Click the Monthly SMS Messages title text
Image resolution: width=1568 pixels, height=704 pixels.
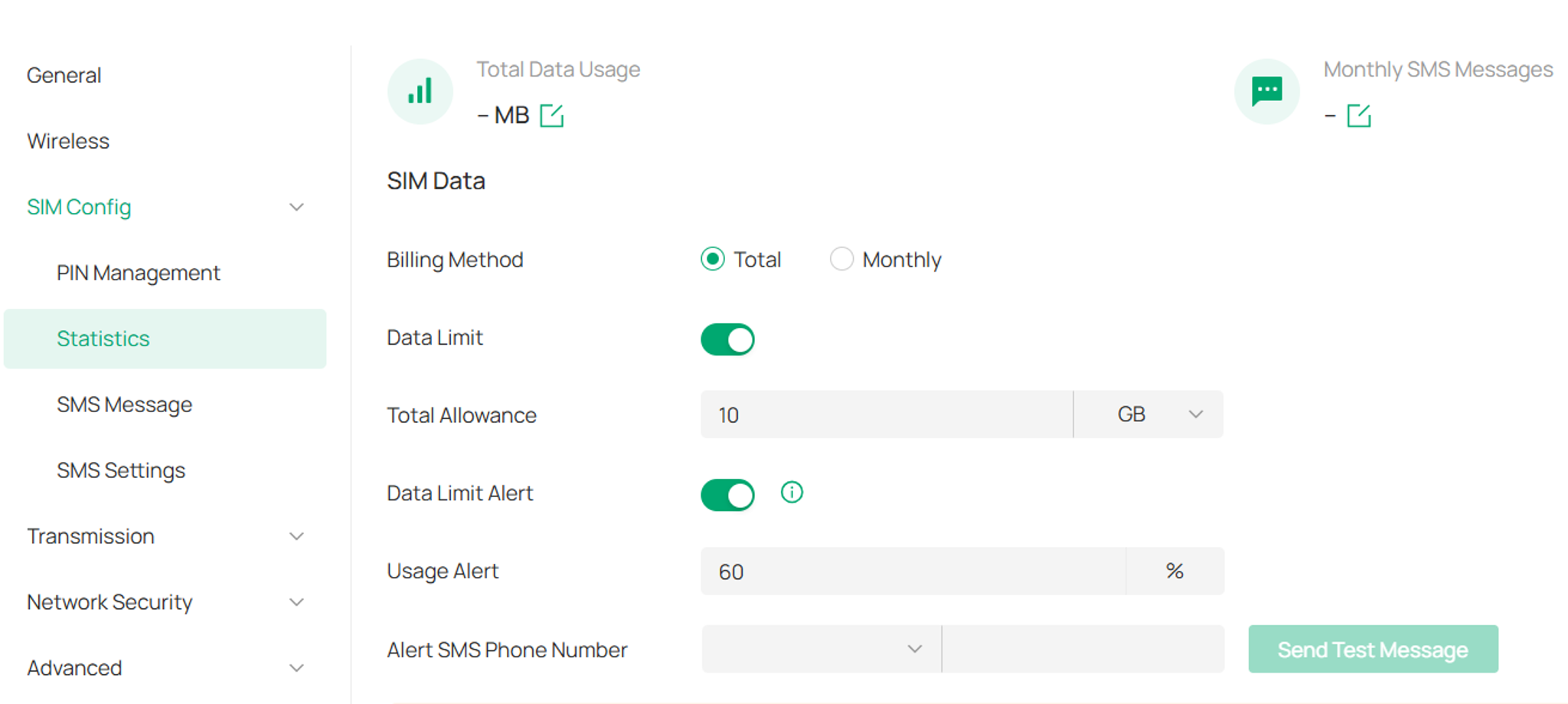pos(1438,70)
